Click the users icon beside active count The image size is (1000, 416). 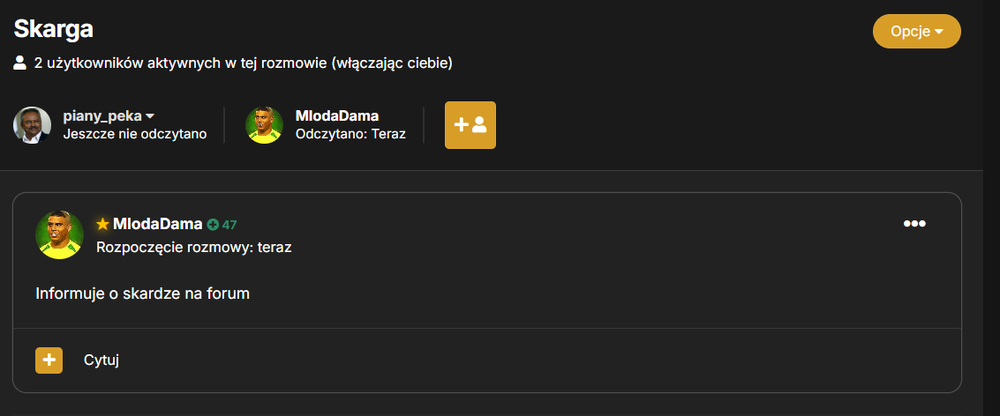[20, 63]
